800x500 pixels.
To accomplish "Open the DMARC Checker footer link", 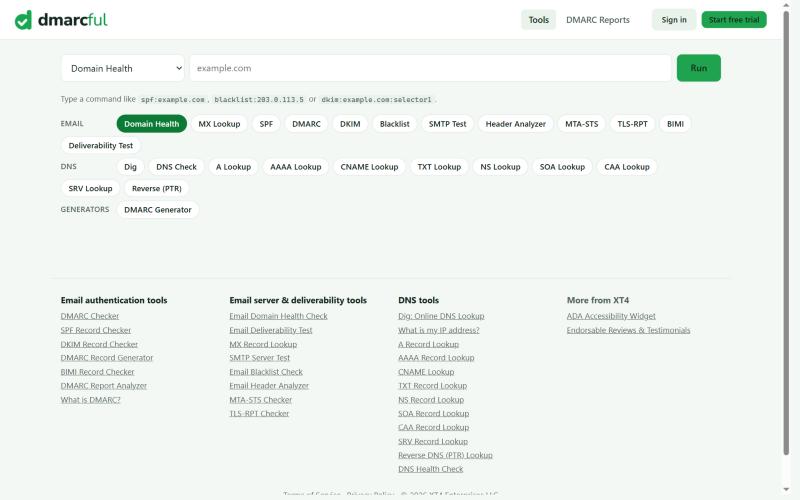I will 90,316.
